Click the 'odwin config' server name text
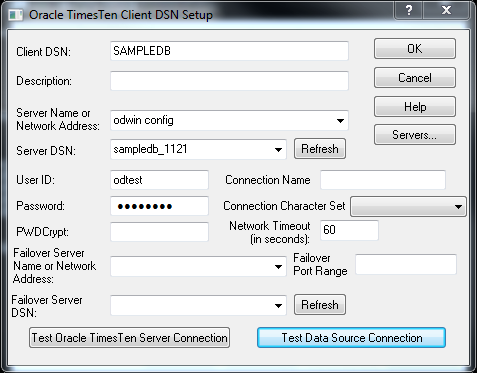This screenshot has height=373, width=477. click(143, 120)
